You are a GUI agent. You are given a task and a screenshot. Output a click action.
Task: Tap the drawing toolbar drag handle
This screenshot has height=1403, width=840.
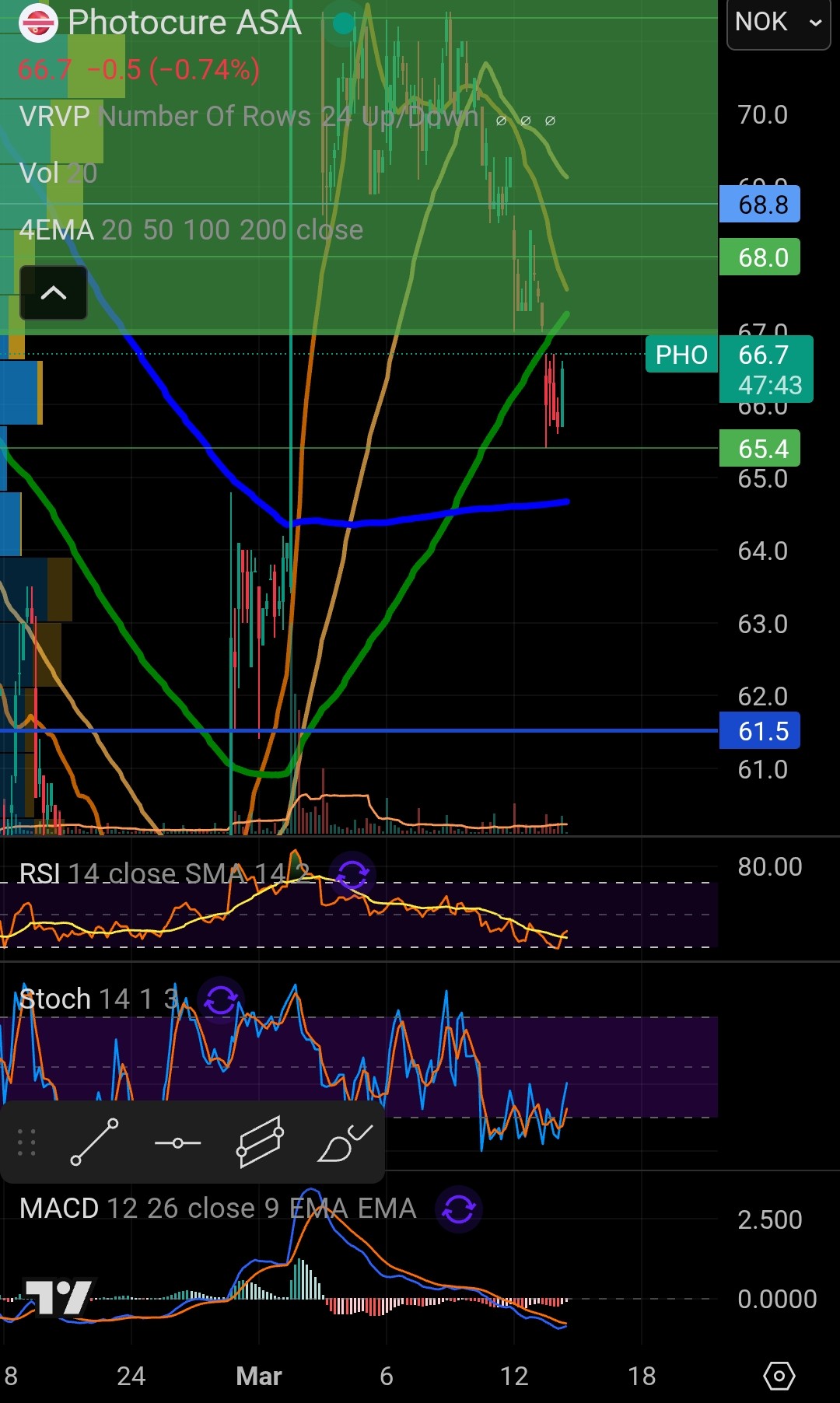[26, 1142]
